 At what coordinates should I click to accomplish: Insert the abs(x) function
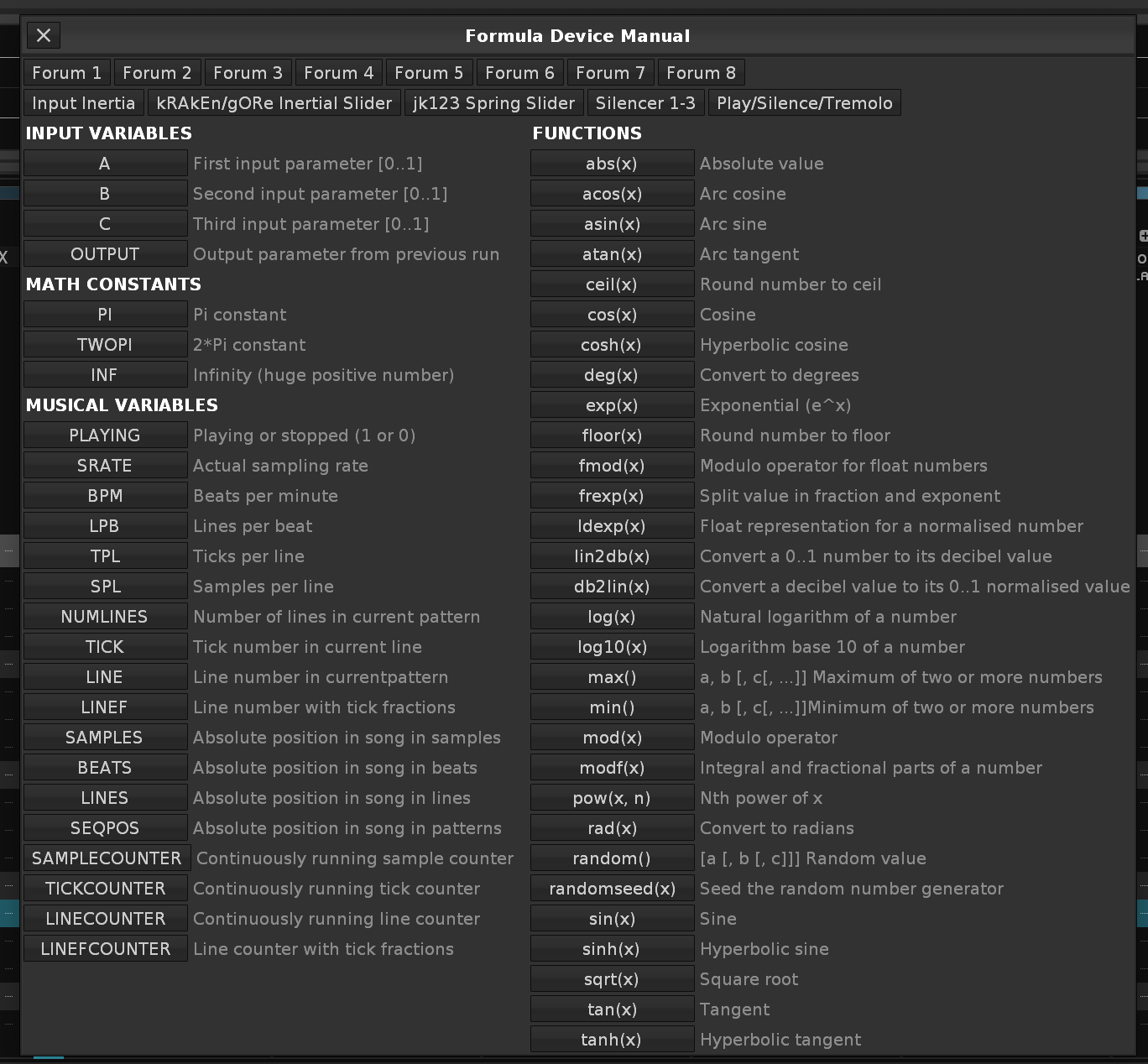(x=612, y=164)
